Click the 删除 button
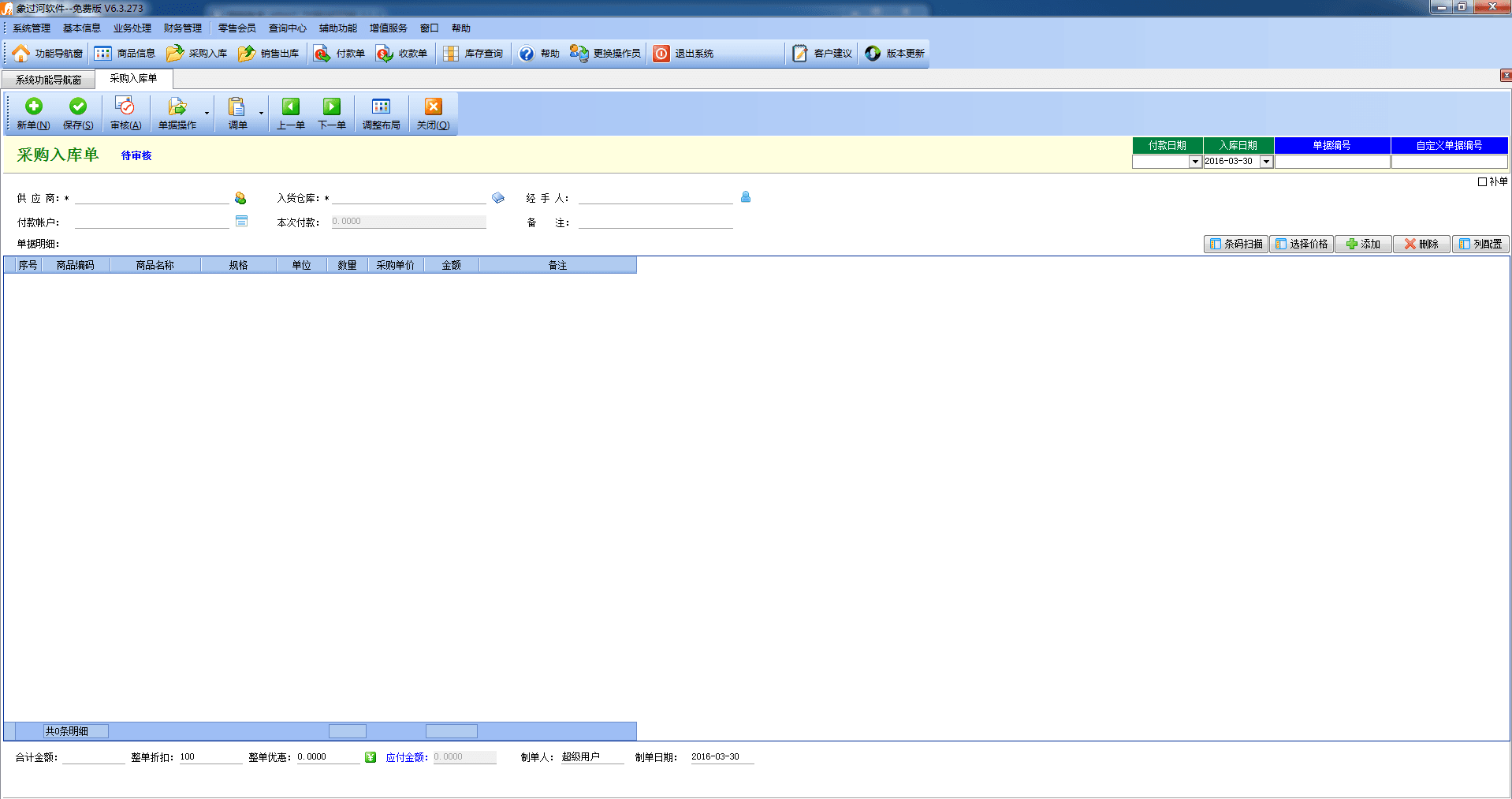The width and height of the screenshot is (1512, 799). 1421,245
